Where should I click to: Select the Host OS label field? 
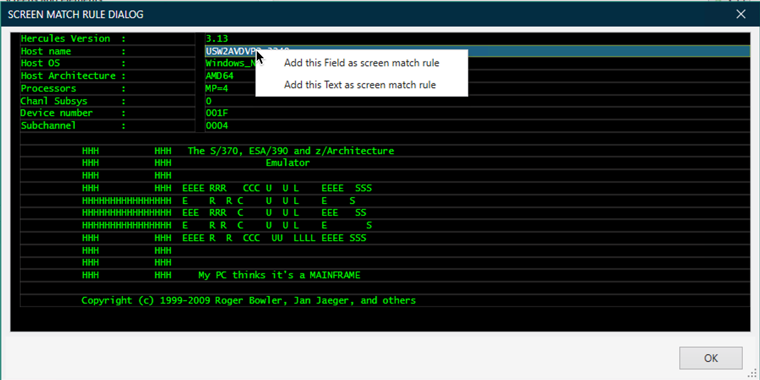[x=108, y=63]
